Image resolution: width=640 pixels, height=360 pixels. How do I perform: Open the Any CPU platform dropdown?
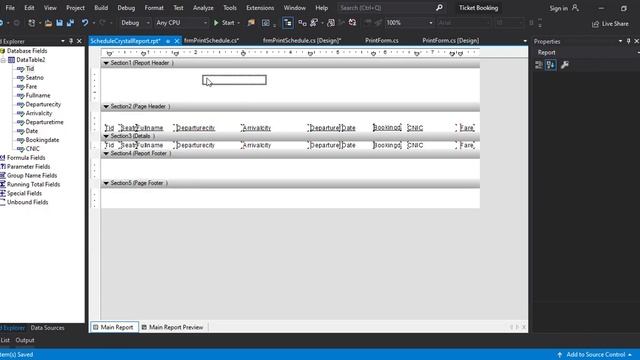[x=182, y=23]
